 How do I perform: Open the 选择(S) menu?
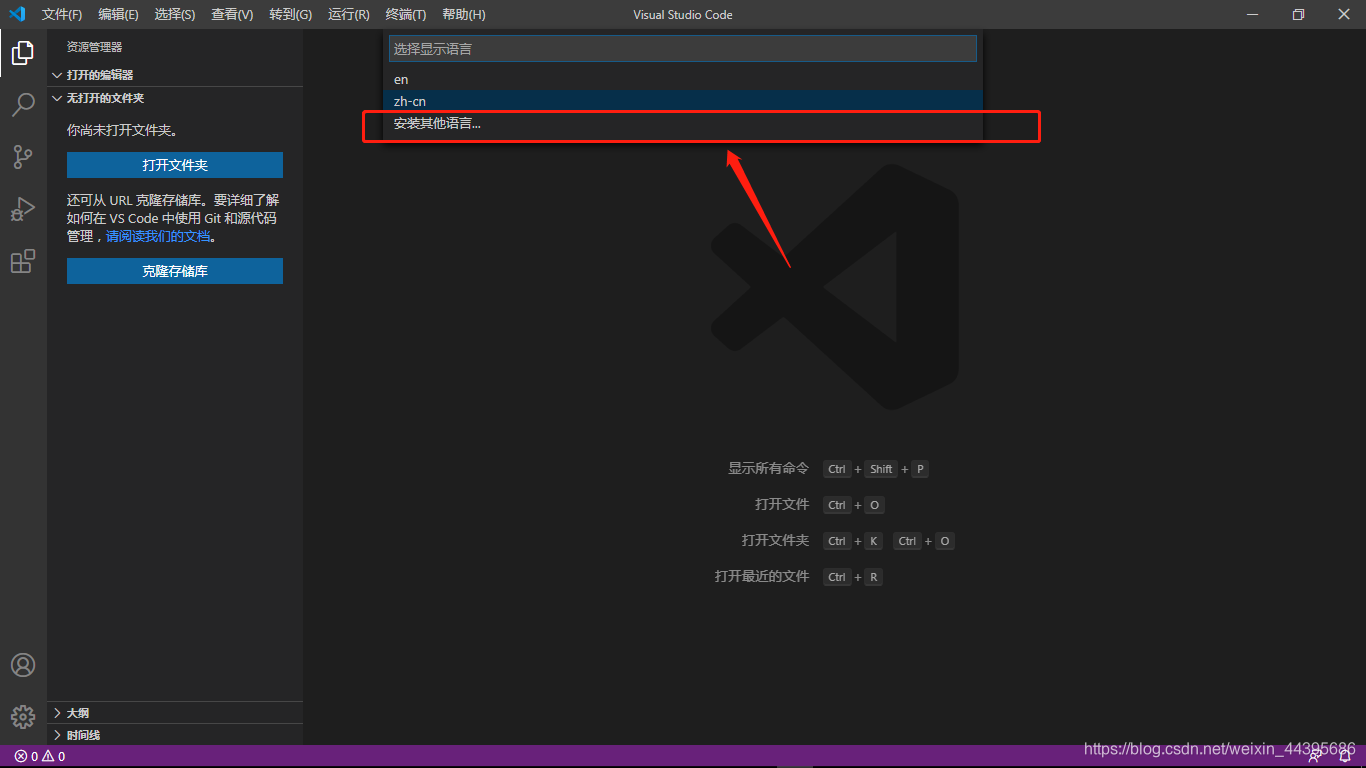[x=175, y=14]
